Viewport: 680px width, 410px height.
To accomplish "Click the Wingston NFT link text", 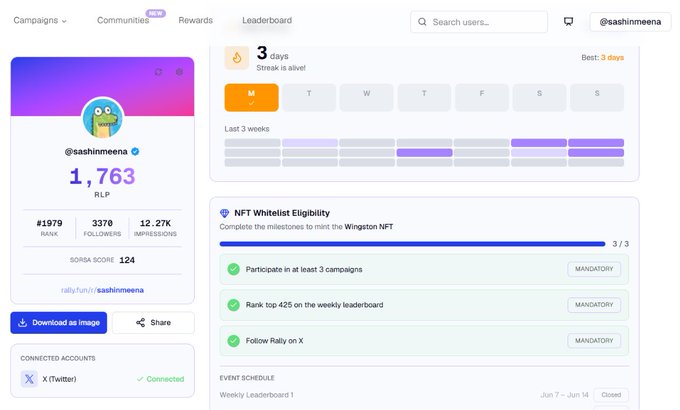I will pyautogui.click(x=369, y=226).
